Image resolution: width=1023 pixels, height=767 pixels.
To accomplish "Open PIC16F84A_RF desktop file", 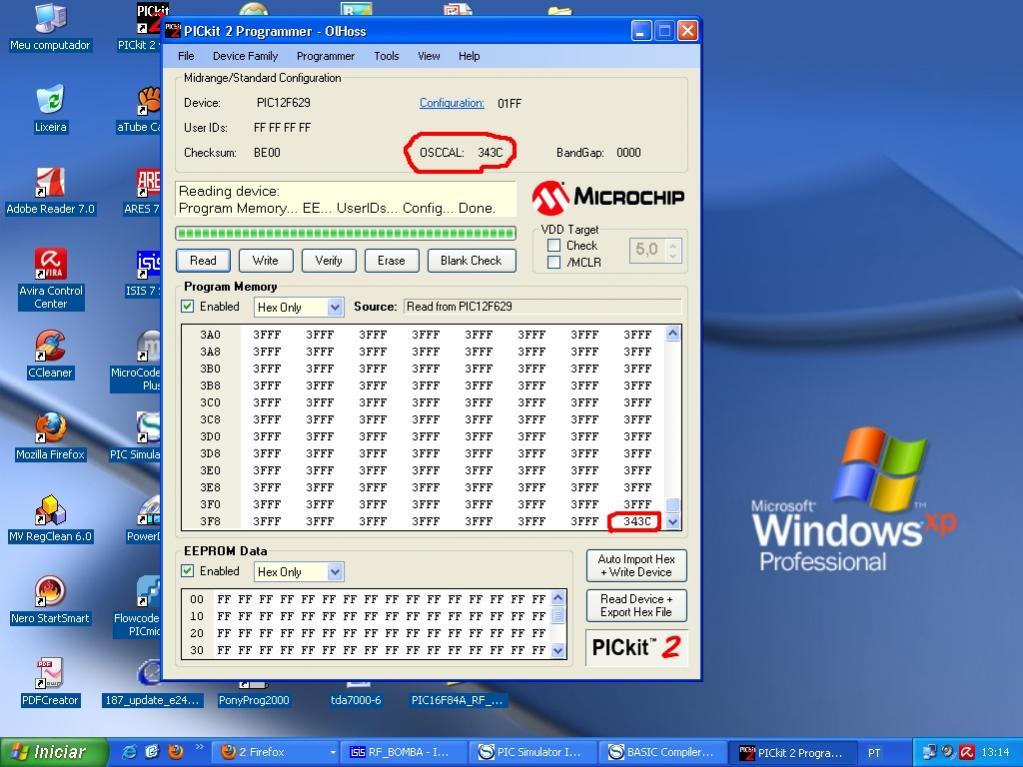I will tap(457, 695).
